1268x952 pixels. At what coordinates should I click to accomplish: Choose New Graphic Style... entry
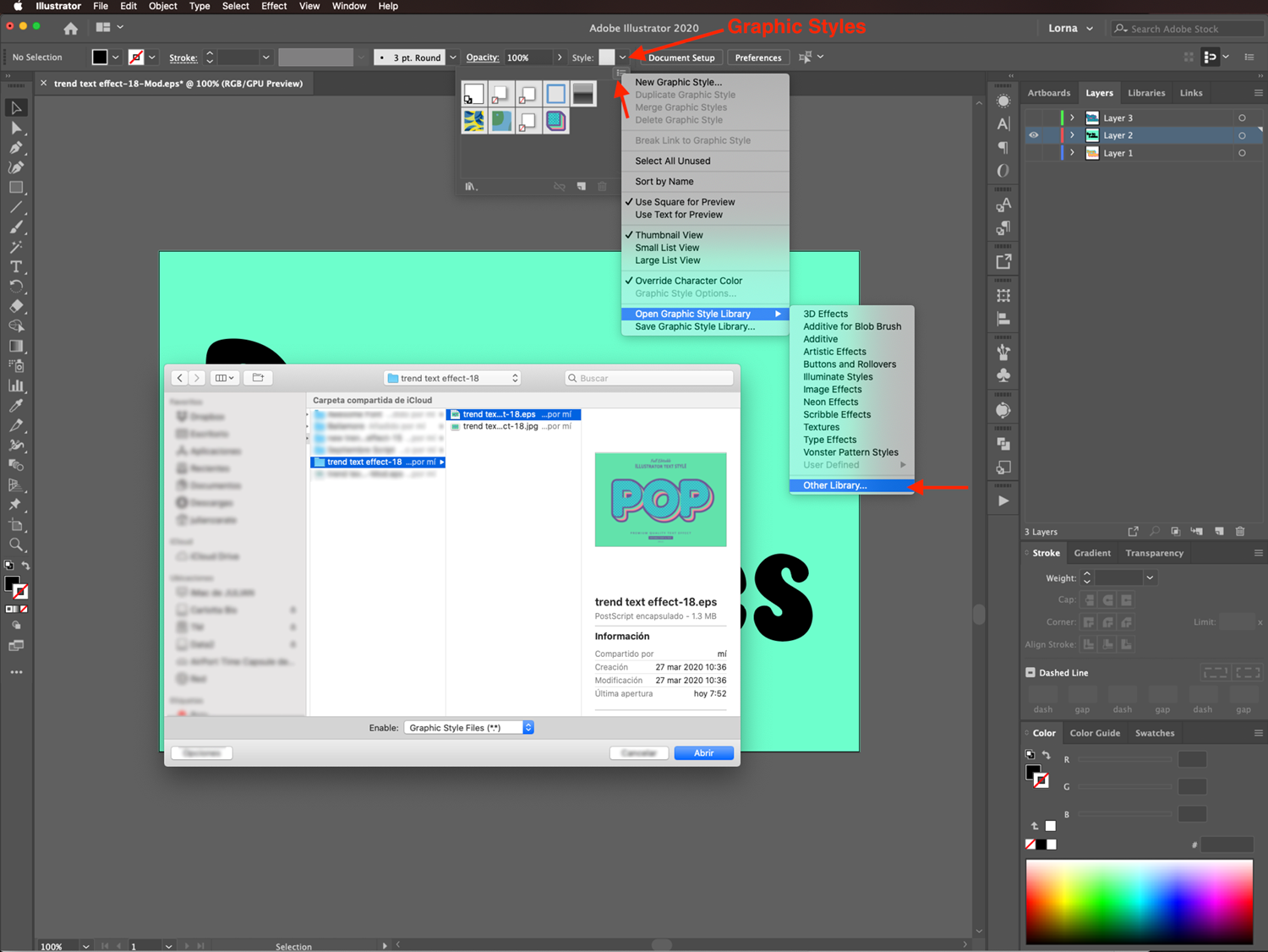tap(678, 82)
